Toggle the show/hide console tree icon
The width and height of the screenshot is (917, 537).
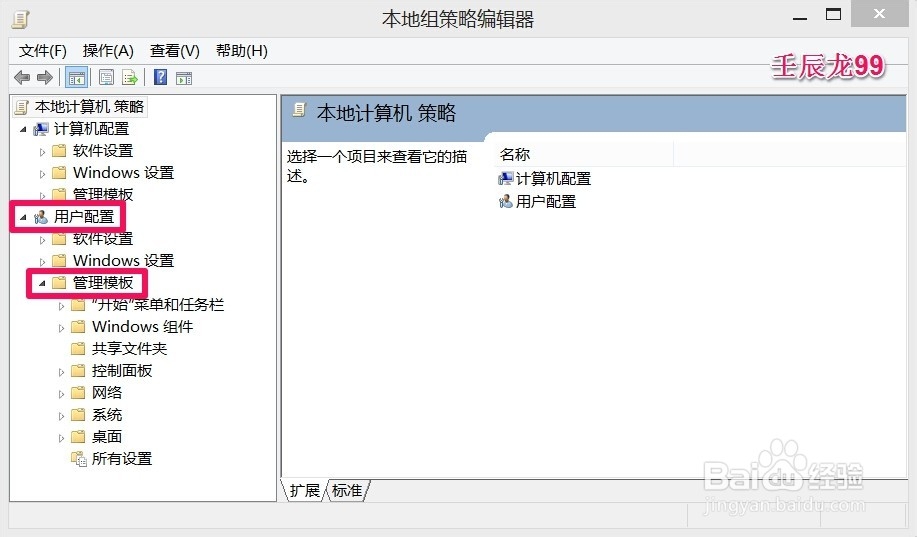77,77
